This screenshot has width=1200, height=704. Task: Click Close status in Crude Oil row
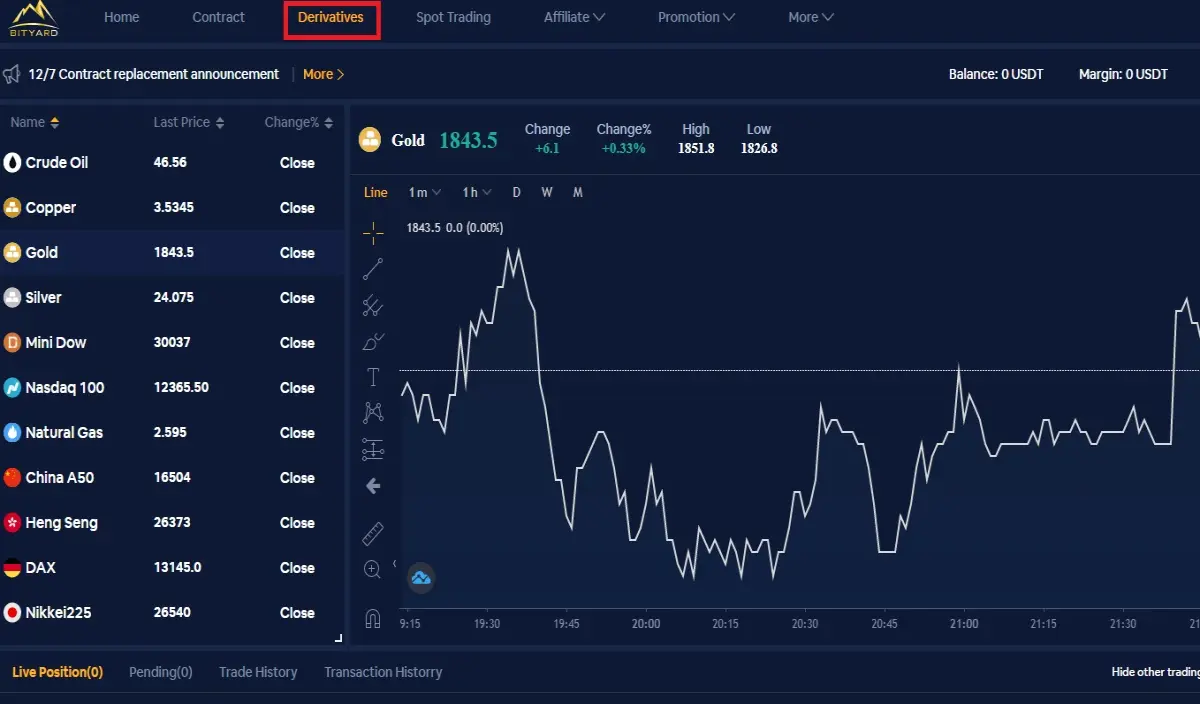pos(297,162)
